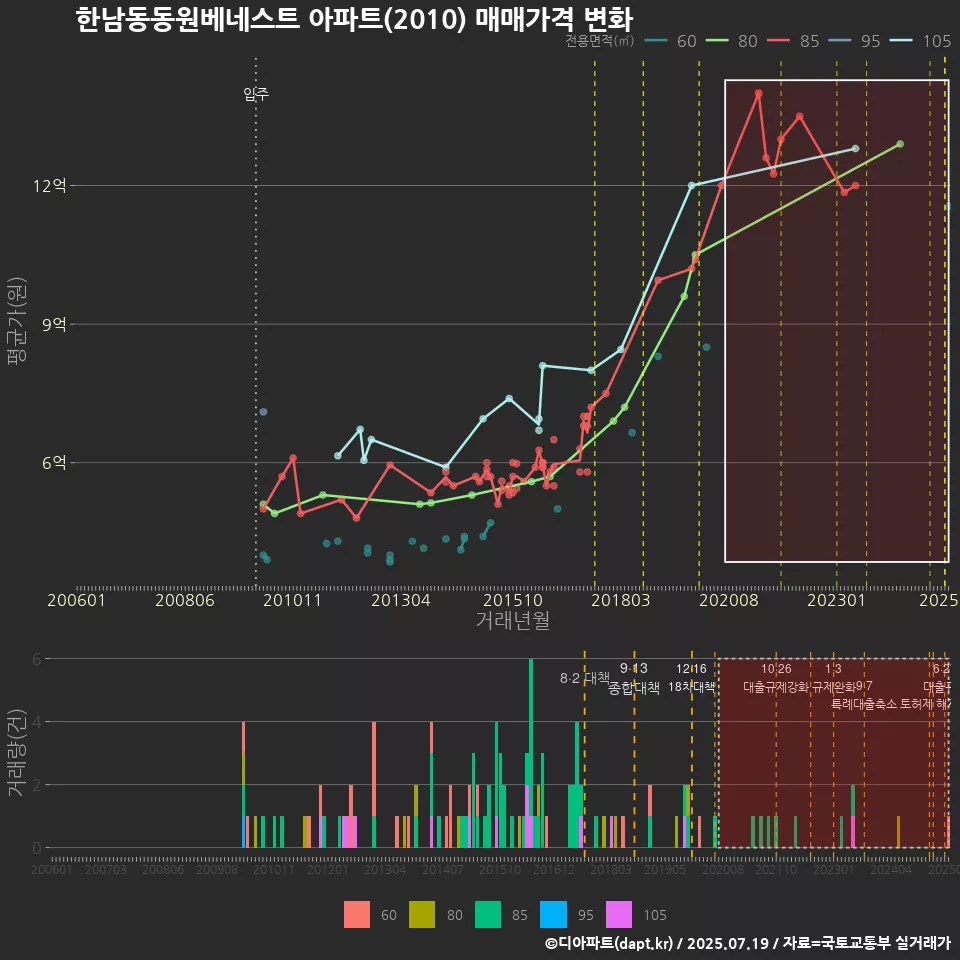Screen dimensions: 960x960
Task: Click 201011 on the price chart x-axis
Action: 292,600
